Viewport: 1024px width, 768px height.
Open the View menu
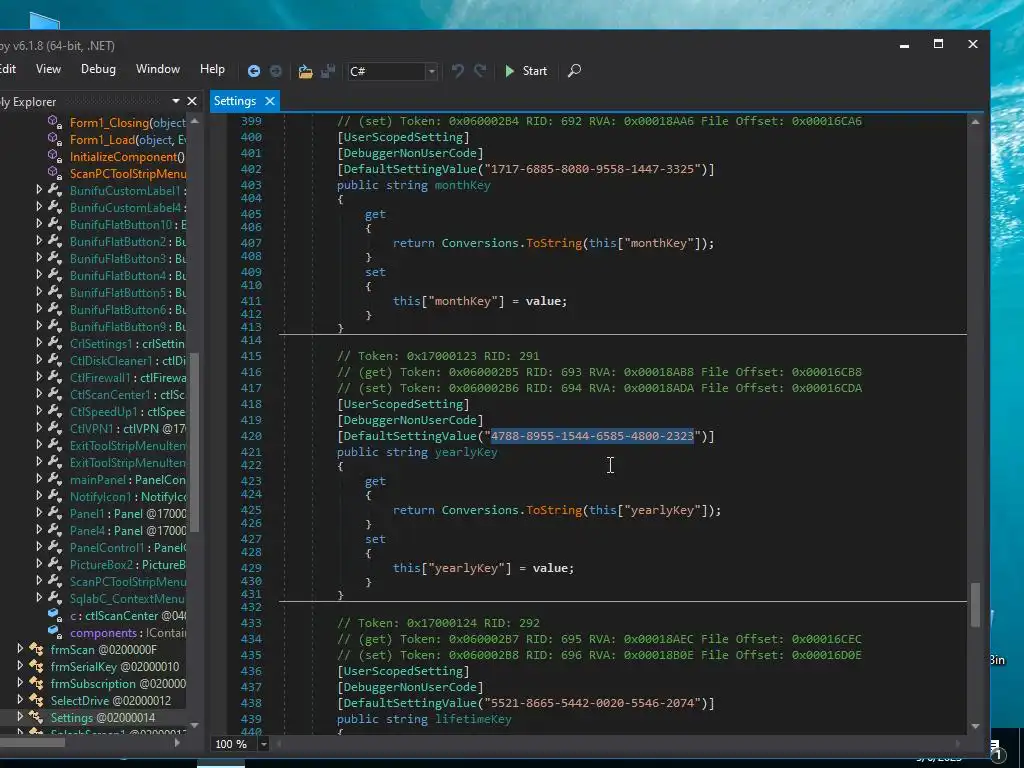pyautogui.click(x=48, y=69)
